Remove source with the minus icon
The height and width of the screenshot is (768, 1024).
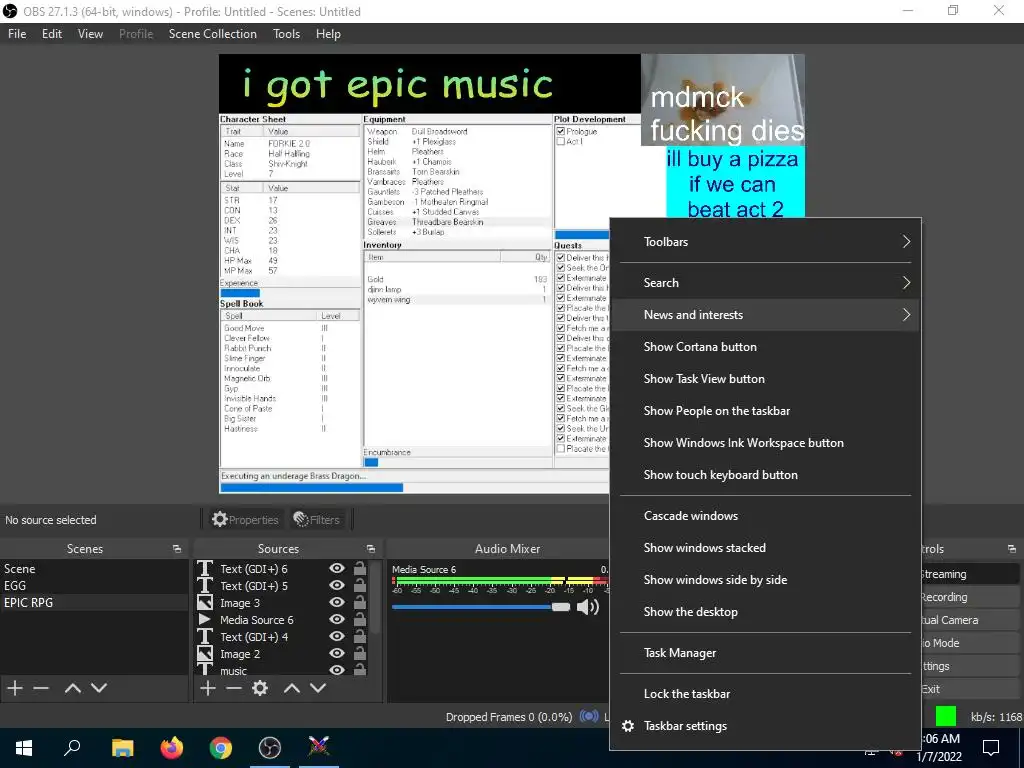[x=234, y=688]
